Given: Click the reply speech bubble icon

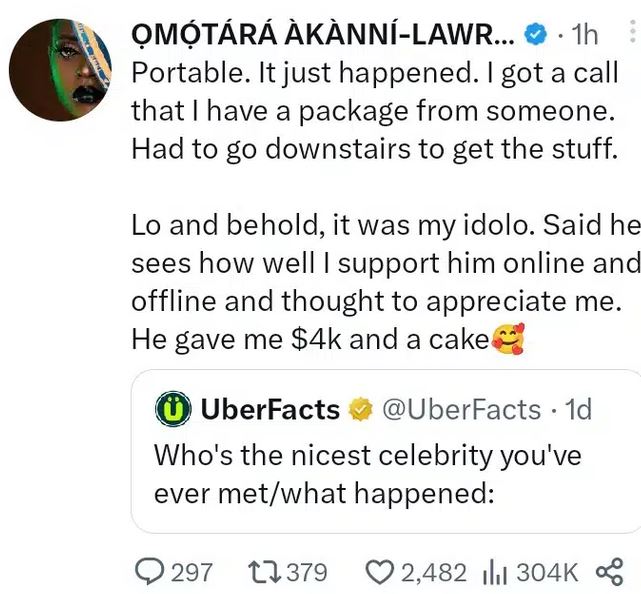Looking at the screenshot, I should pos(150,571).
